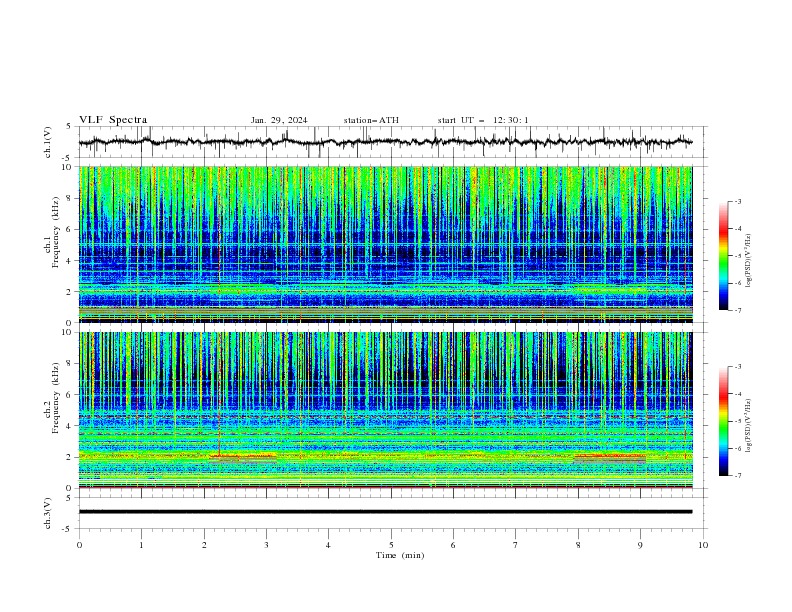Viewport: 792px width, 612px height.
Task: Click the "ch.3(V)" axis label
Action: click(x=48, y=513)
